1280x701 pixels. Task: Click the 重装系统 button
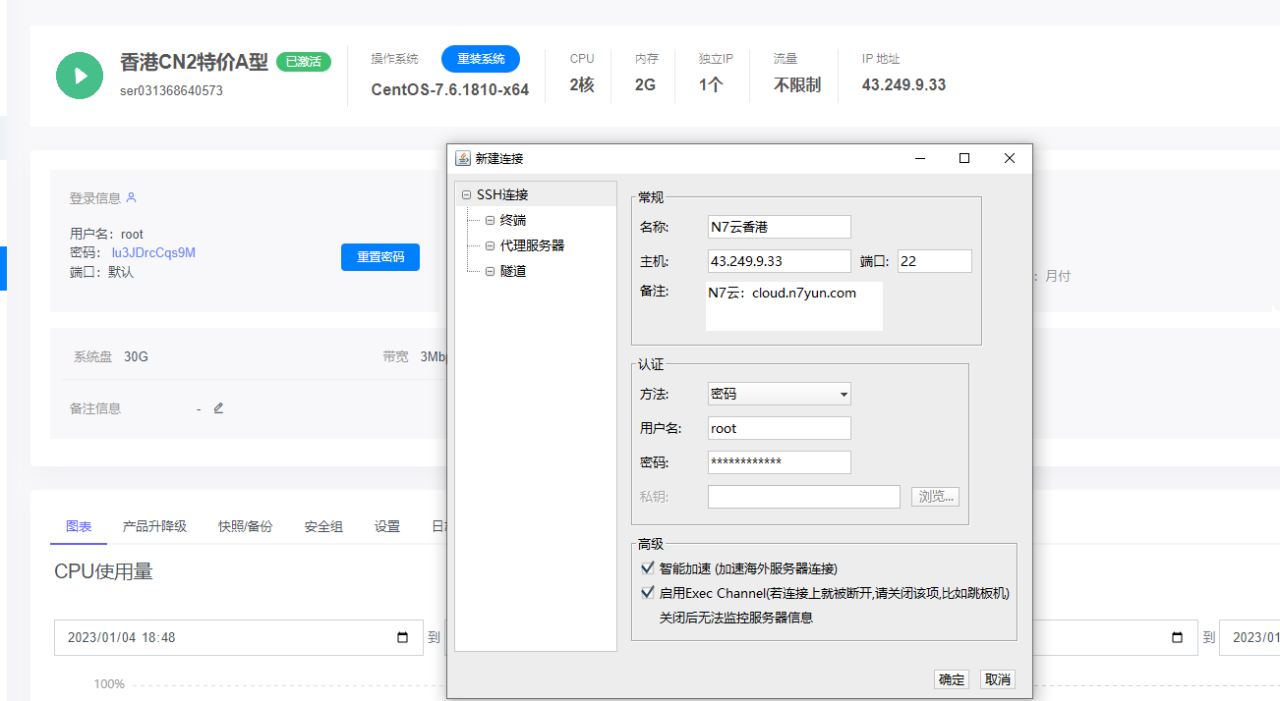[x=480, y=59]
